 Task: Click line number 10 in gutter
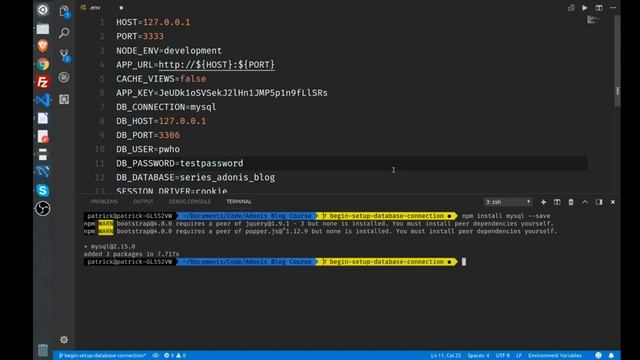coord(100,149)
